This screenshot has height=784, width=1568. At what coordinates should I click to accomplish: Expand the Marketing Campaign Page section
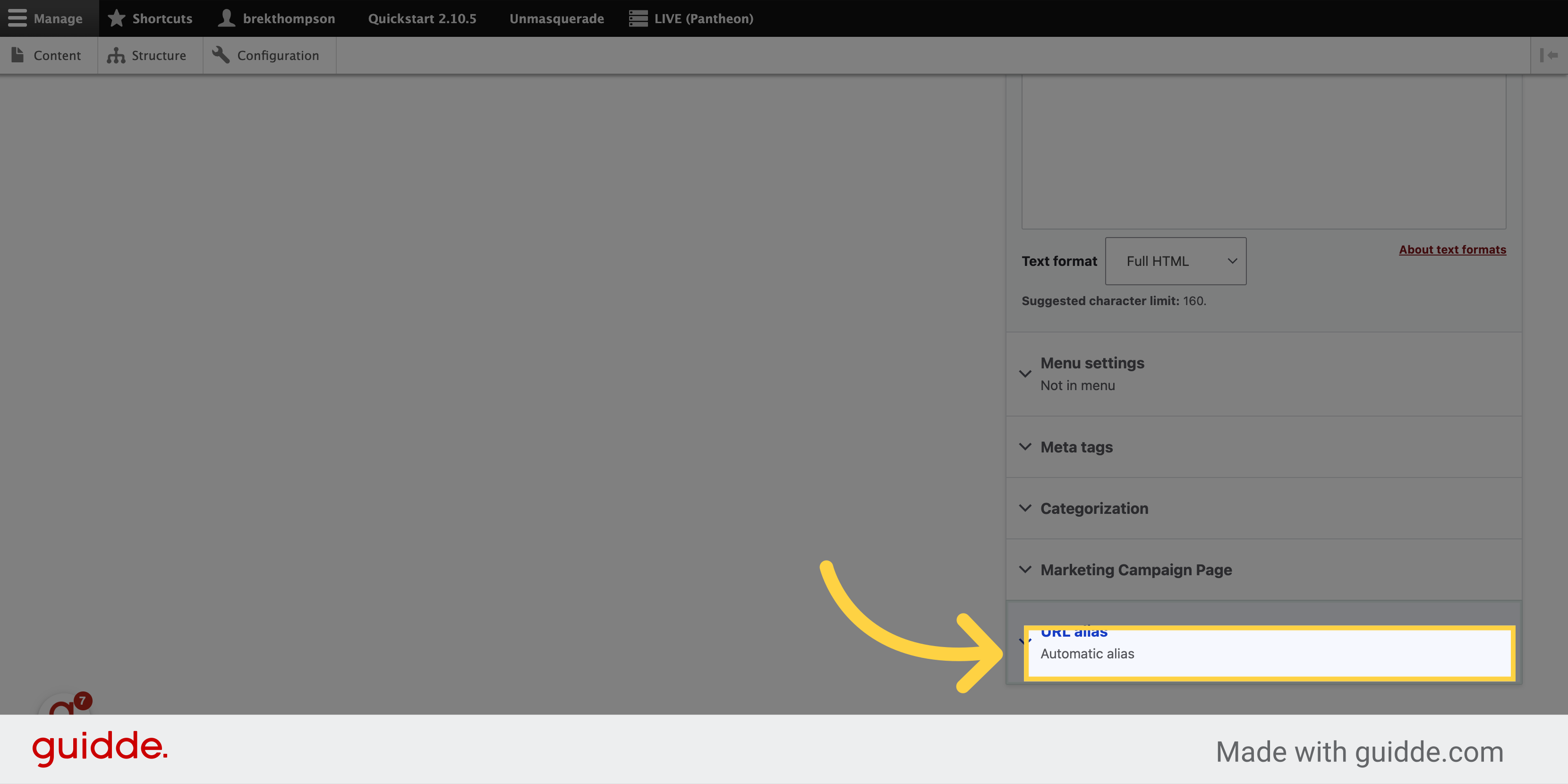pos(1135,569)
